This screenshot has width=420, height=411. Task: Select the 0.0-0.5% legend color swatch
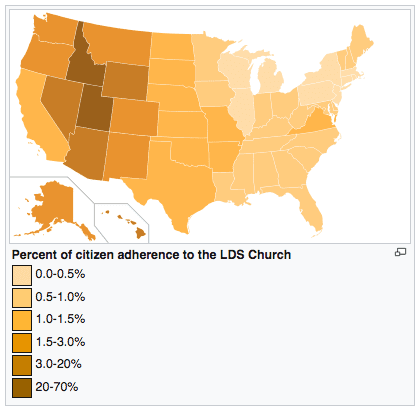click(x=22, y=275)
